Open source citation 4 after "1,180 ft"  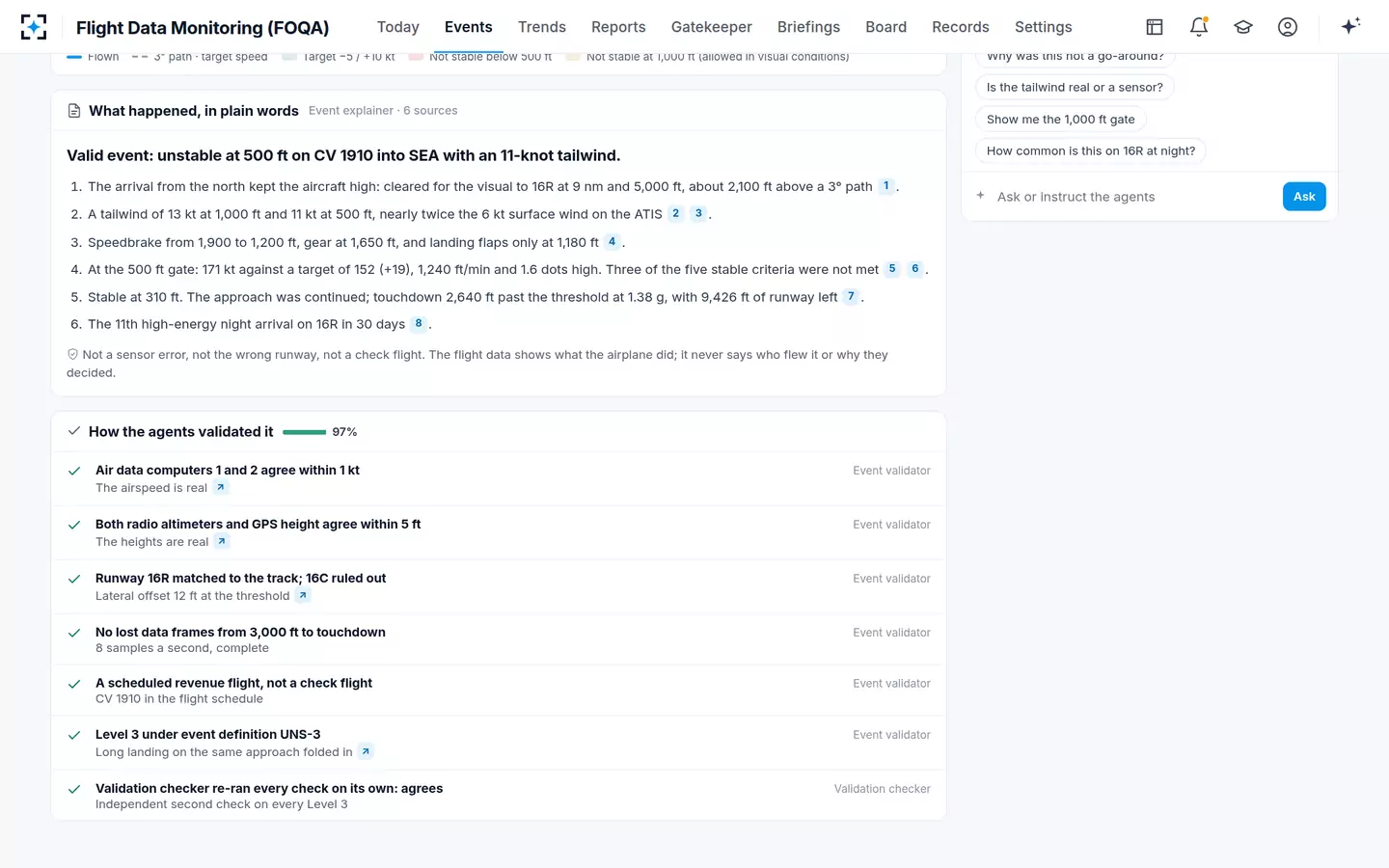click(x=613, y=242)
